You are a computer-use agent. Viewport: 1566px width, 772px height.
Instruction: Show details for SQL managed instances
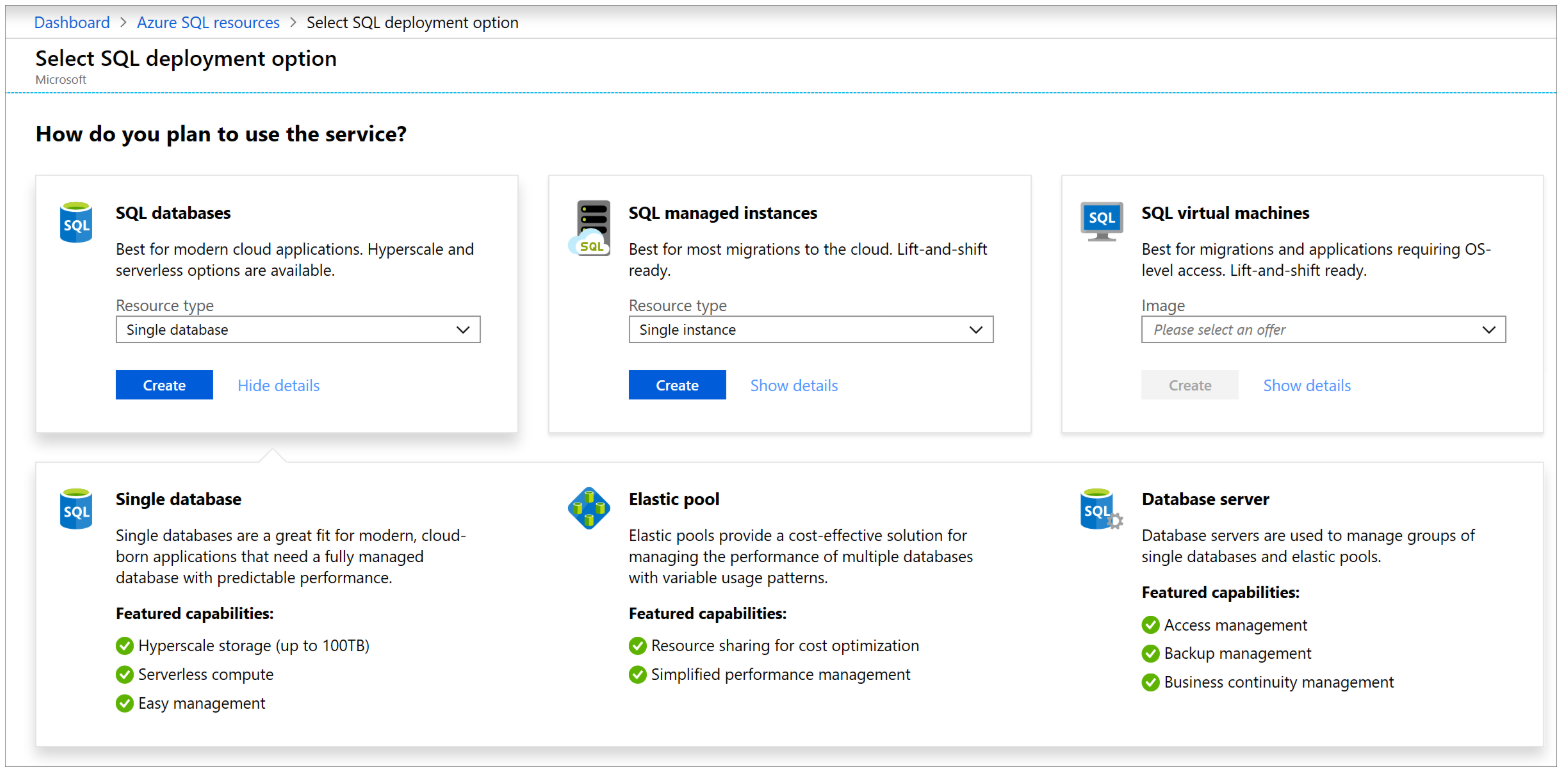click(x=794, y=385)
